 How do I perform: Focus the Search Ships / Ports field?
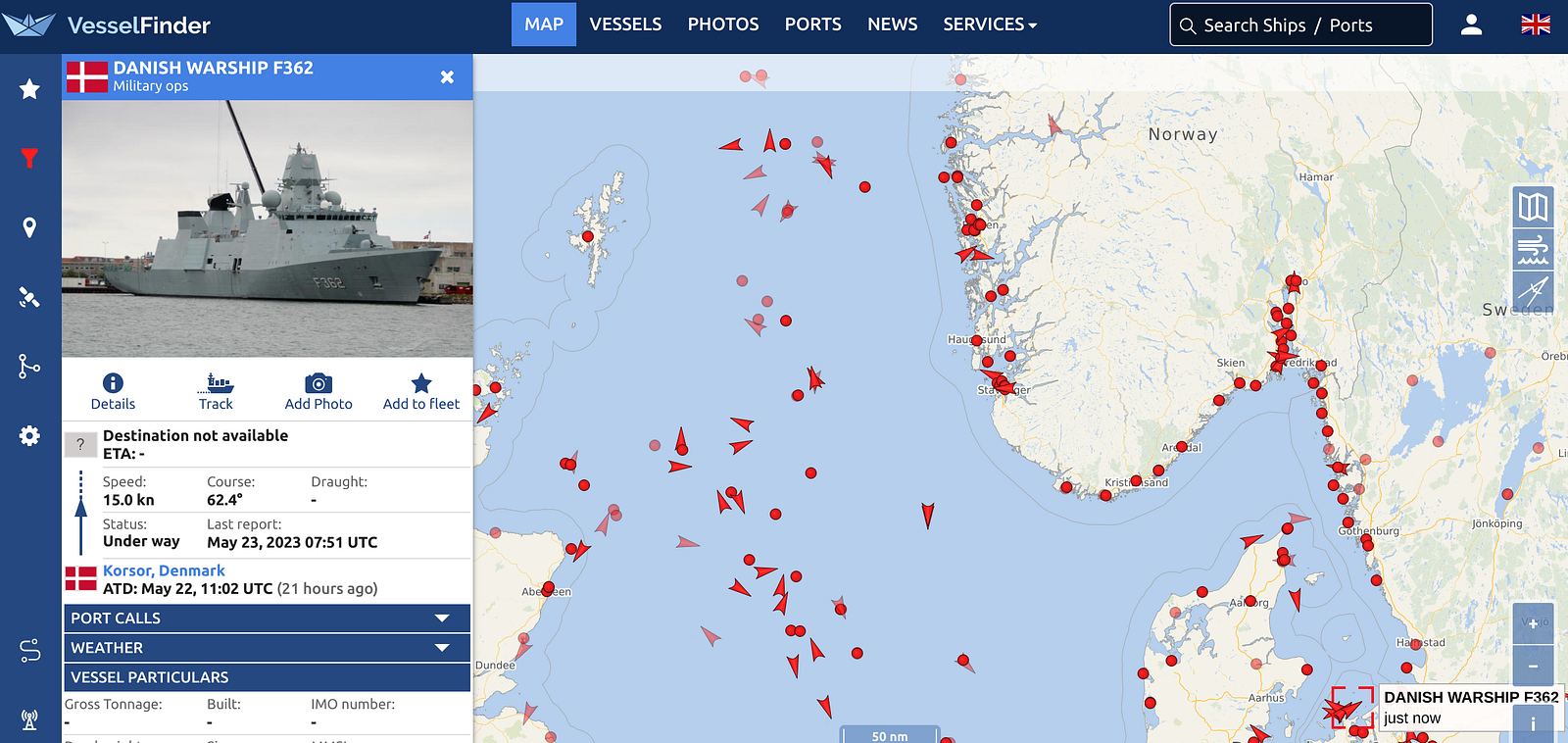coord(1300,25)
